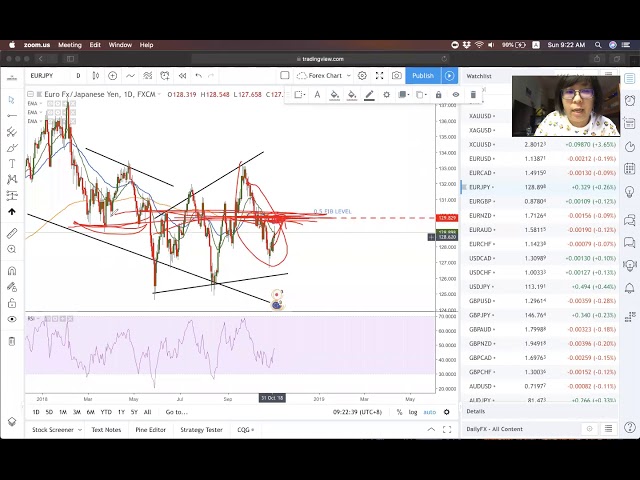Image resolution: width=640 pixels, height=480 pixels.
Task: Select the 5Y date range button
Action: (x=134, y=412)
